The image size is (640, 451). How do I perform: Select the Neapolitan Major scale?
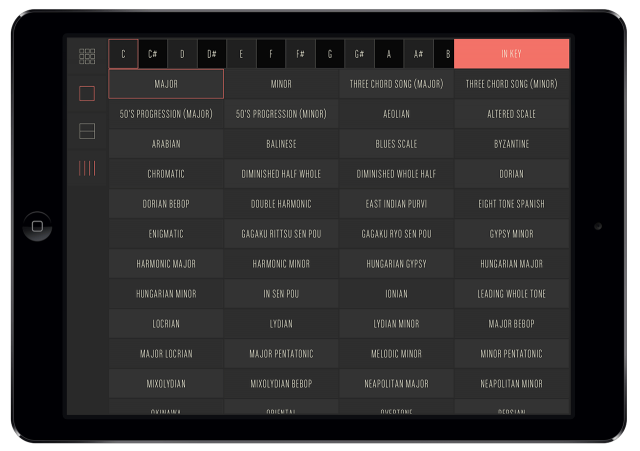396,384
